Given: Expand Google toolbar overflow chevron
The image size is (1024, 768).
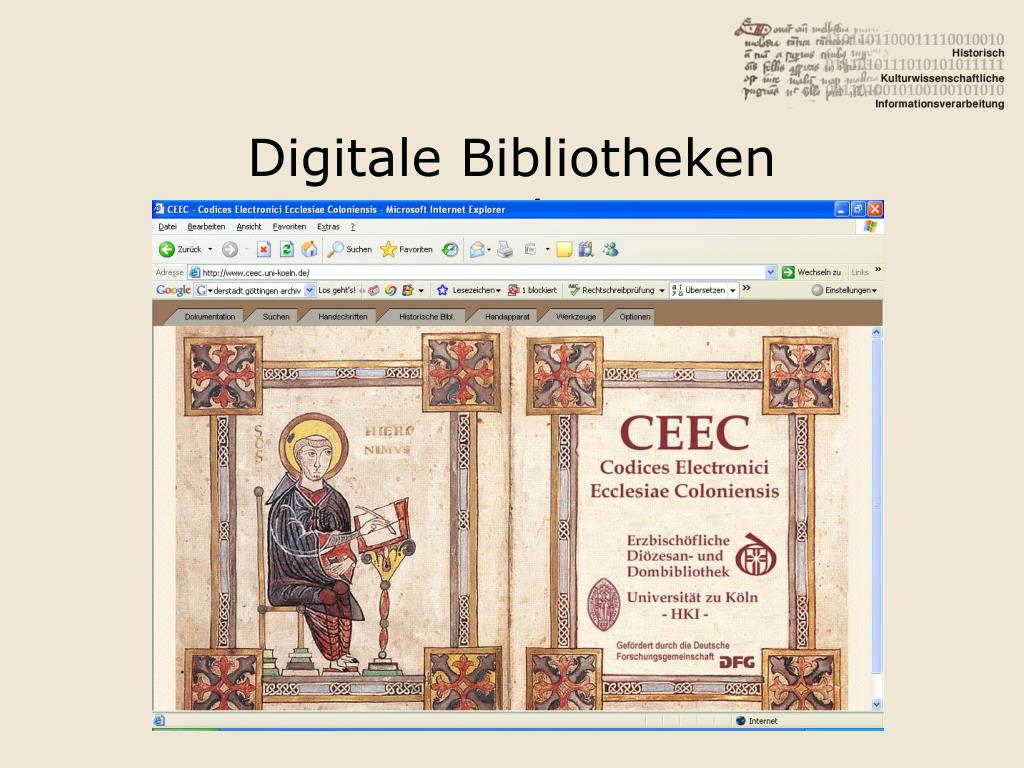Looking at the screenshot, I should (746, 287).
